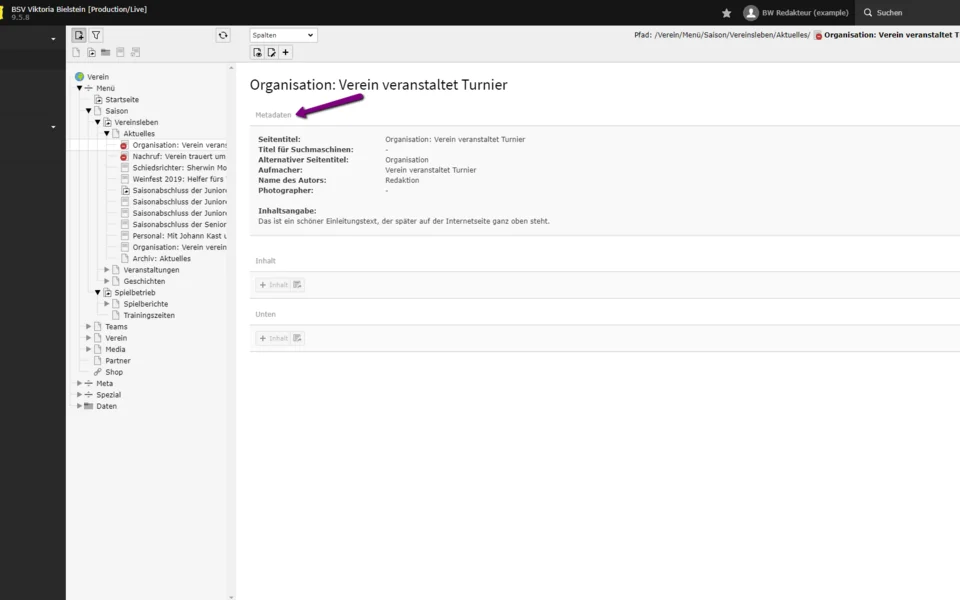
Task: Expand the Teams page node
Action: pyautogui.click(x=88, y=327)
